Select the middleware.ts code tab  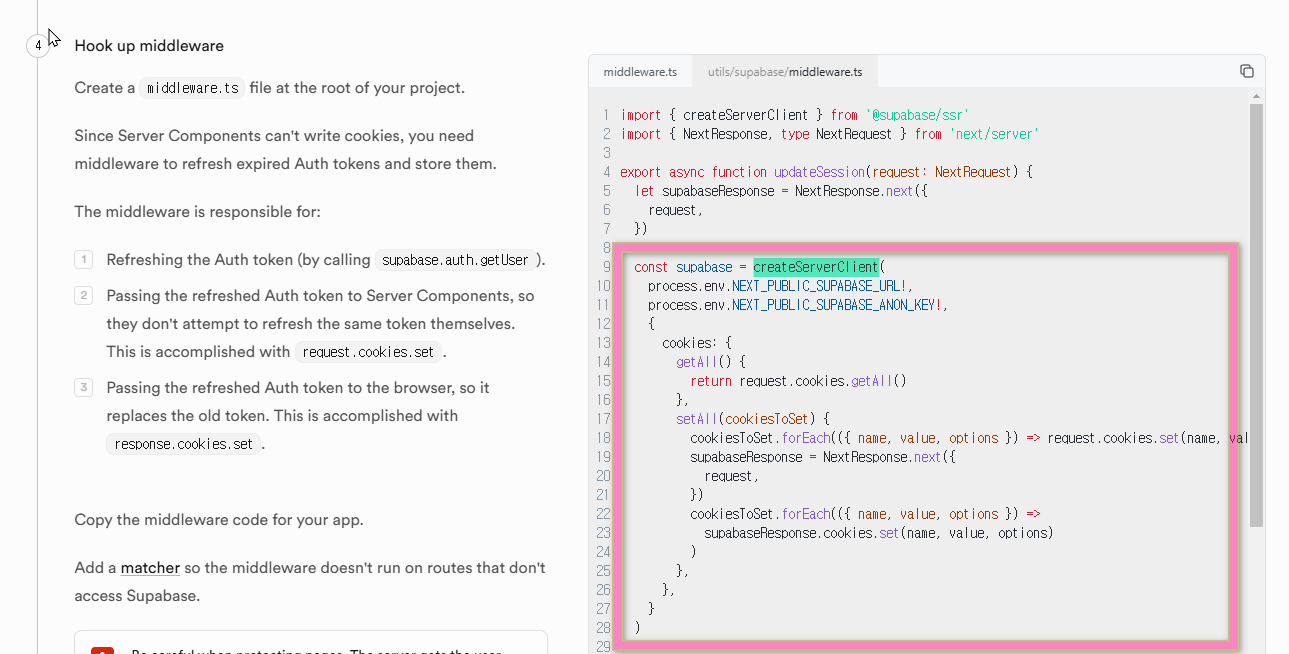click(640, 71)
